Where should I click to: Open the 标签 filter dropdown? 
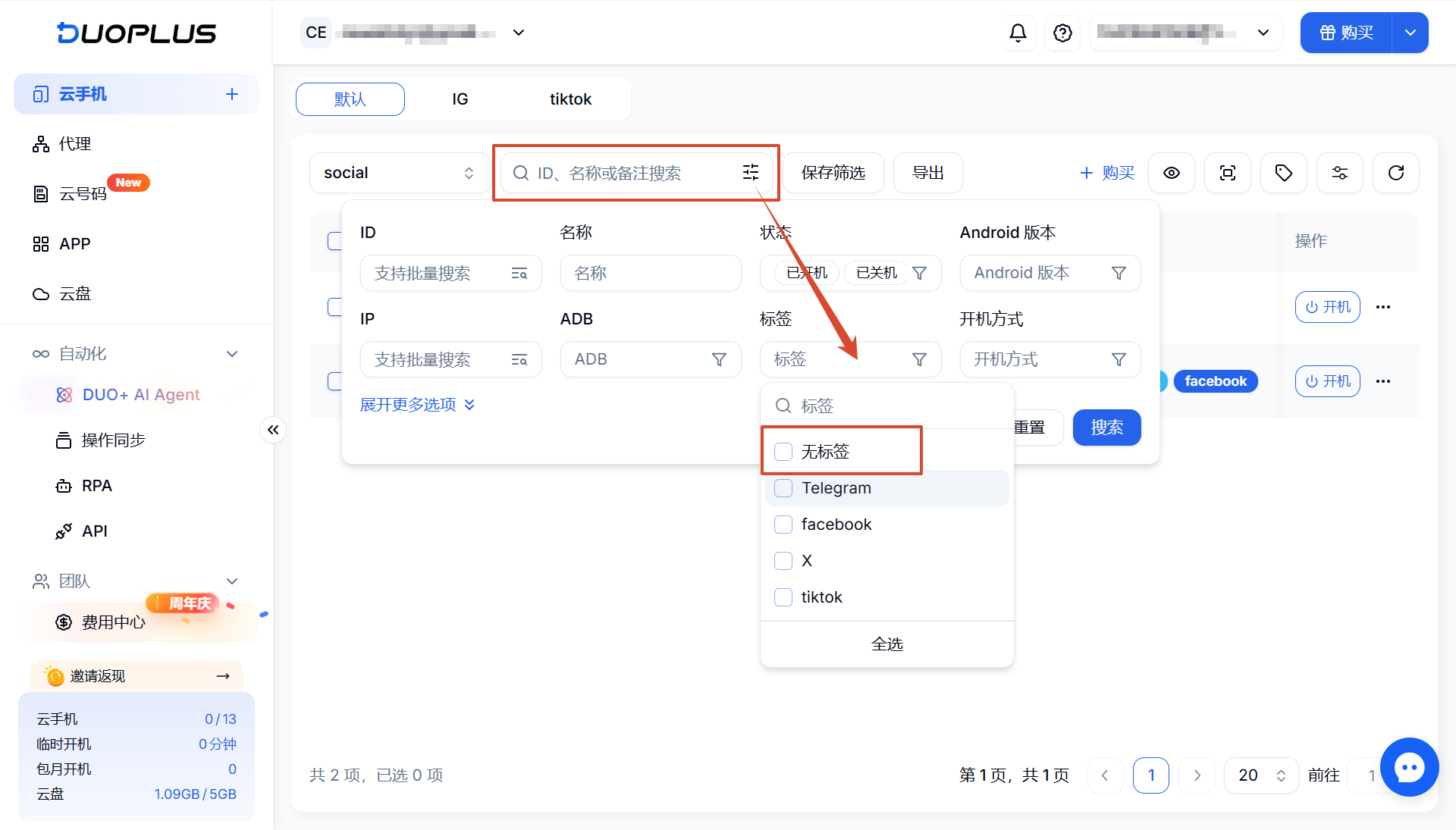pos(850,359)
